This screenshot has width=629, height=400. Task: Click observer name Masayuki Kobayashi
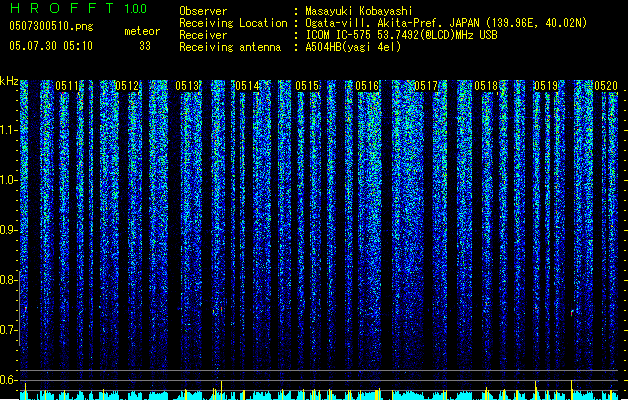click(359, 11)
